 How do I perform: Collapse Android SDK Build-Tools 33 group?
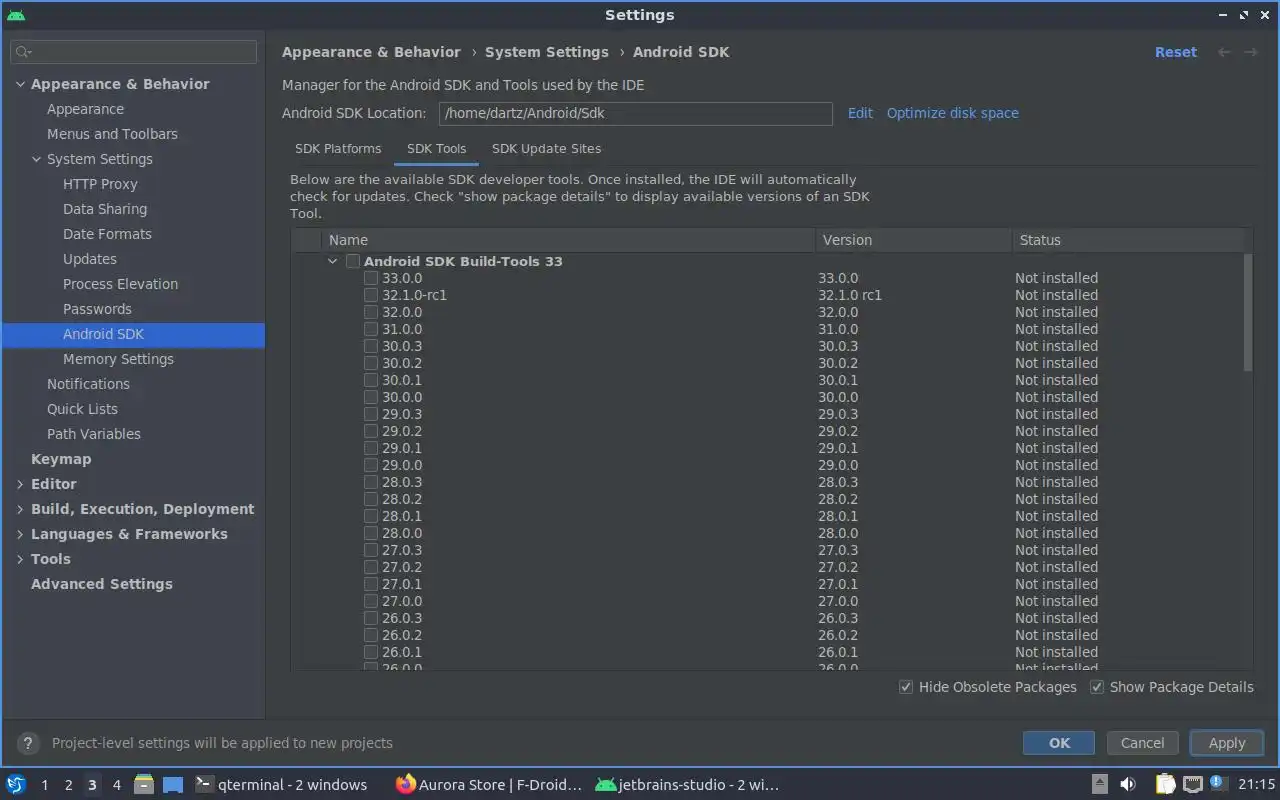click(x=333, y=261)
